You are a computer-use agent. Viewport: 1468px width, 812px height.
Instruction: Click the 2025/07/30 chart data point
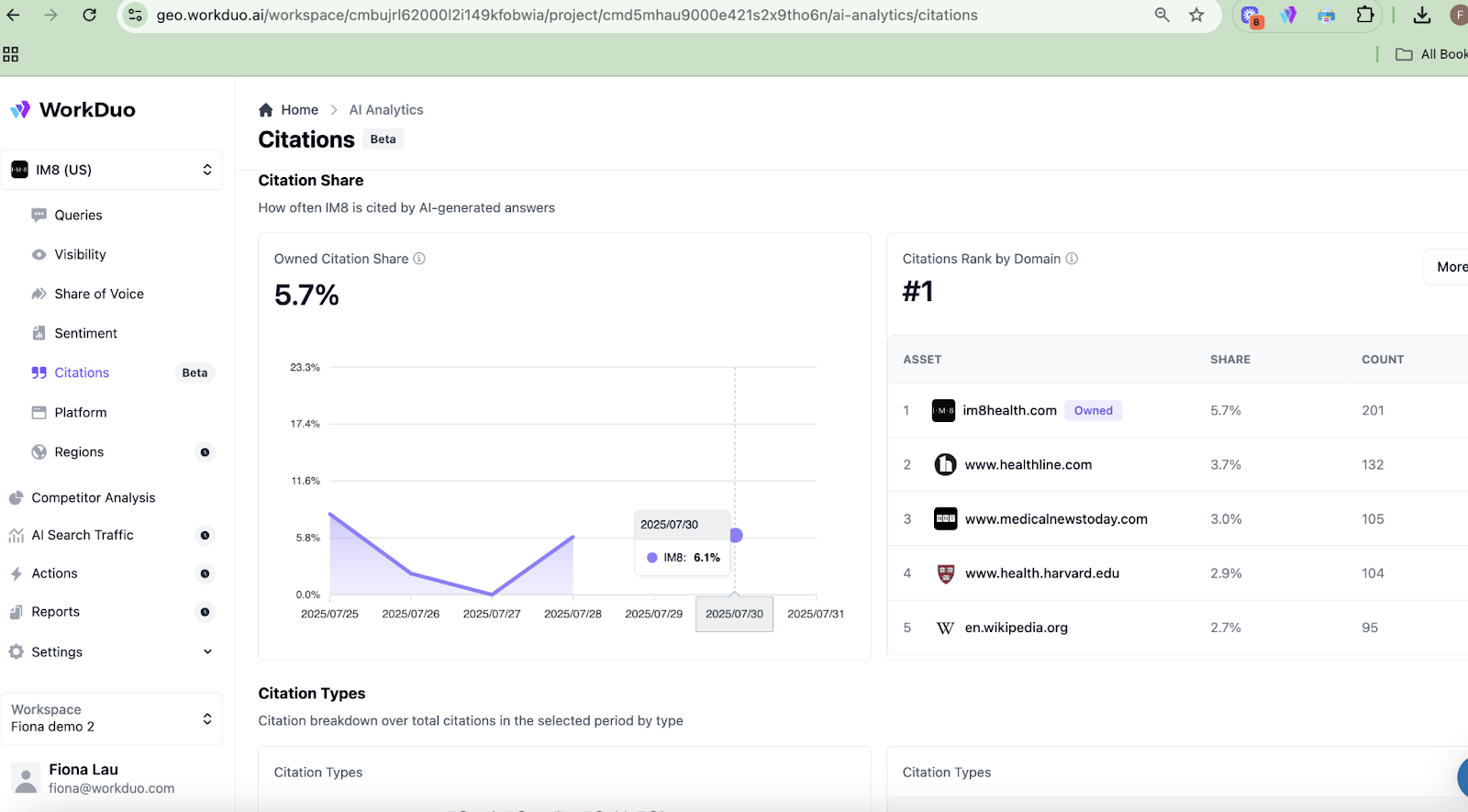point(736,535)
